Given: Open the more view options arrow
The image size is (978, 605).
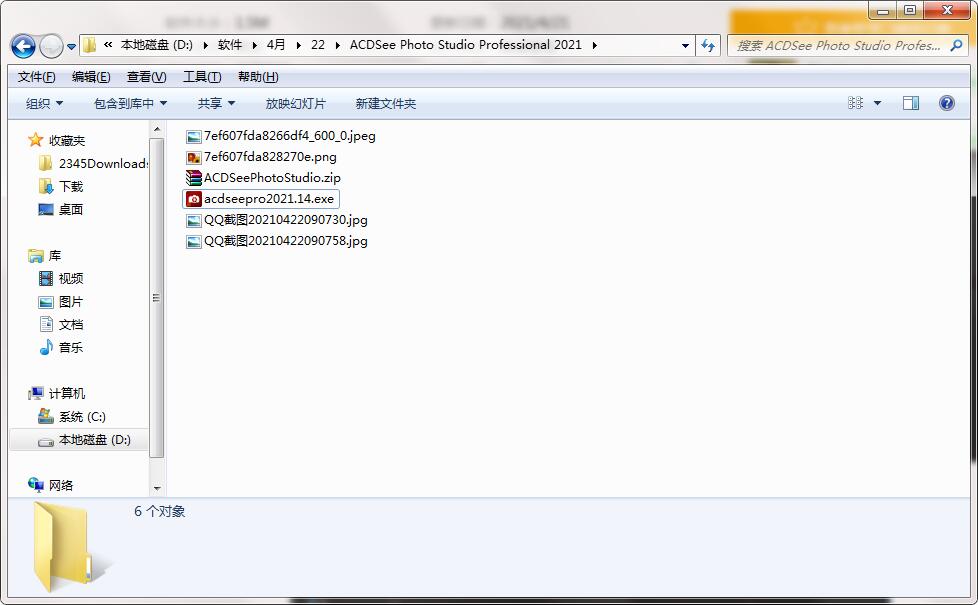Looking at the screenshot, I should point(878,104).
